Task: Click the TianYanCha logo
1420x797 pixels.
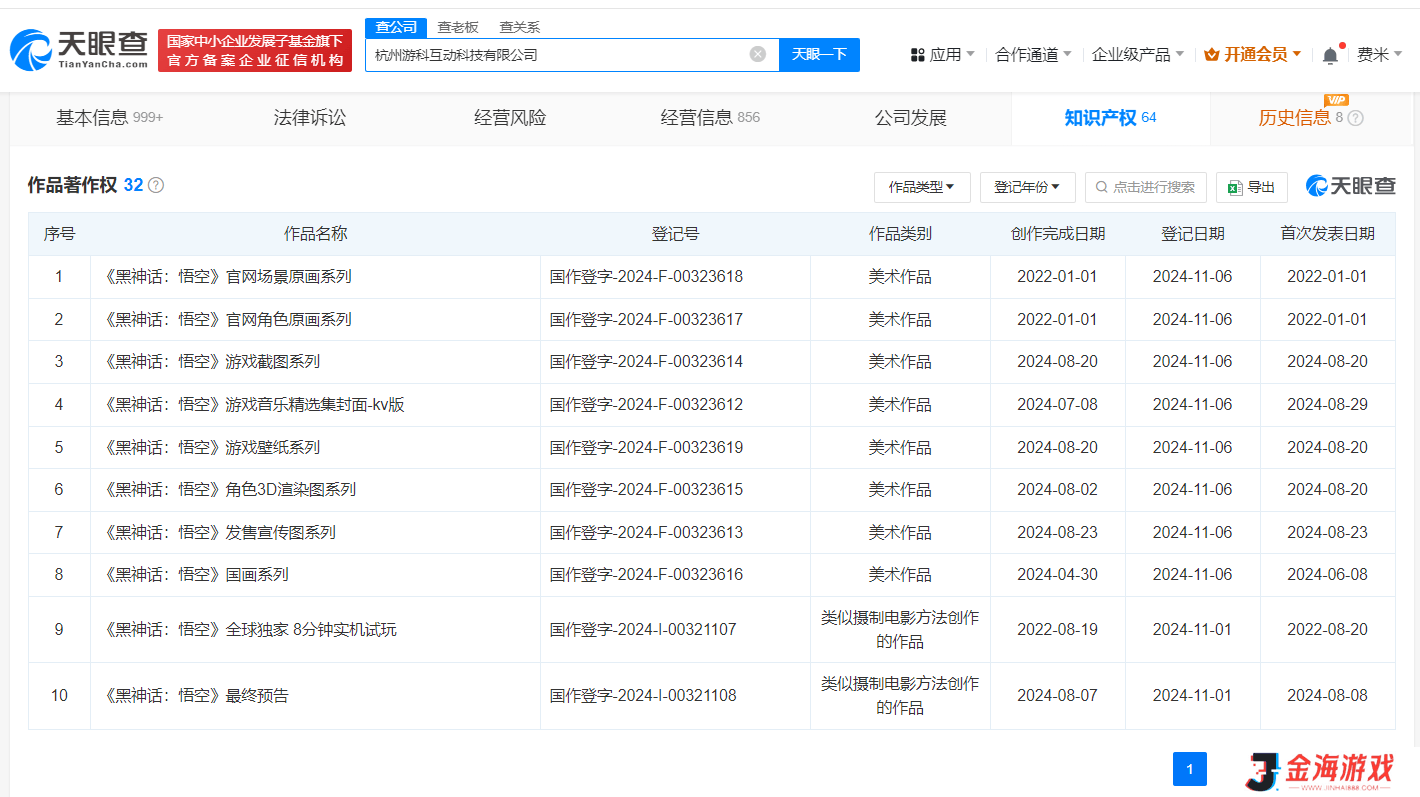Action: click(x=79, y=50)
